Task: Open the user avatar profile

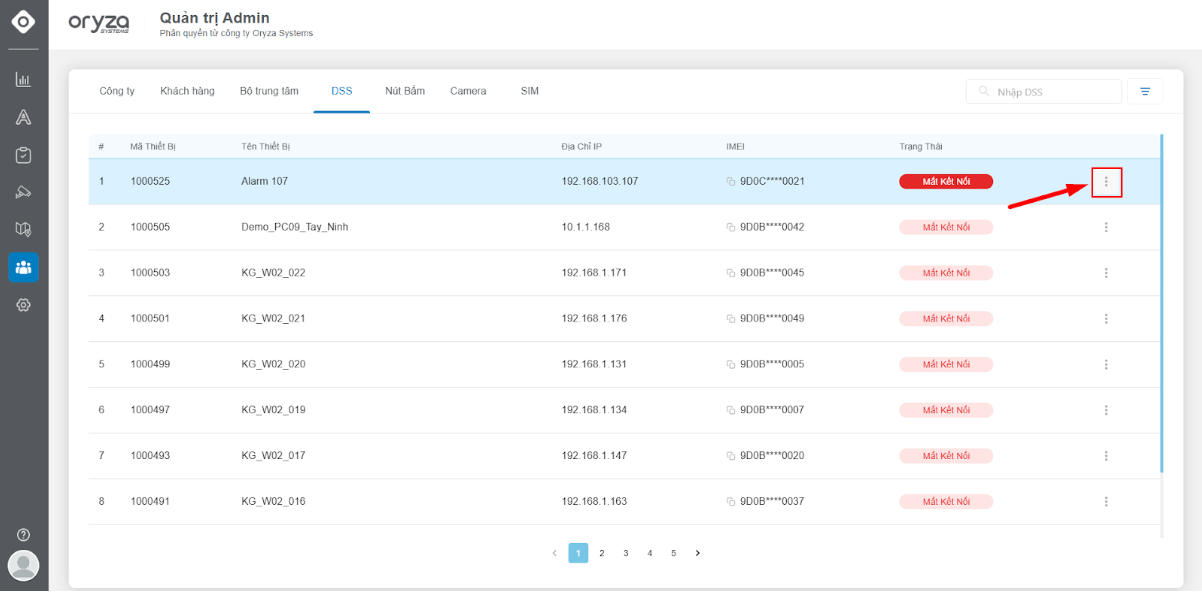Action: (23, 566)
